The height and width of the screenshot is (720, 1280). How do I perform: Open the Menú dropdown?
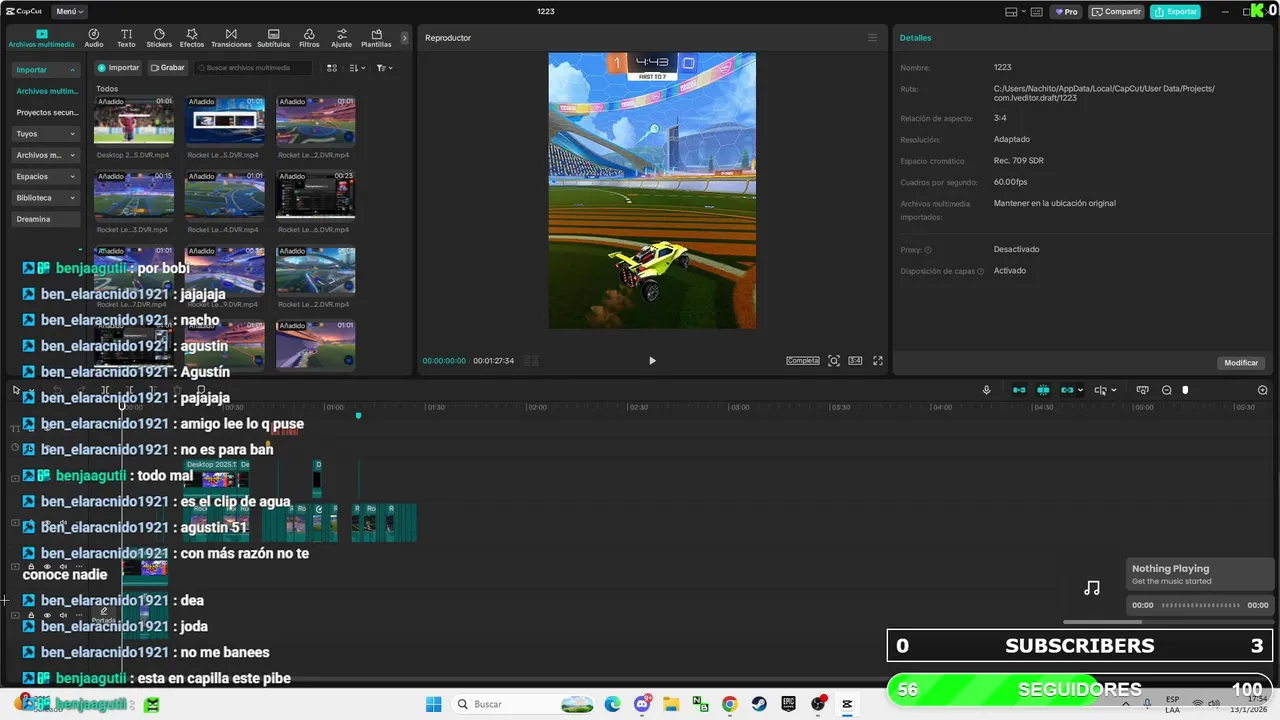pyautogui.click(x=69, y=12)
